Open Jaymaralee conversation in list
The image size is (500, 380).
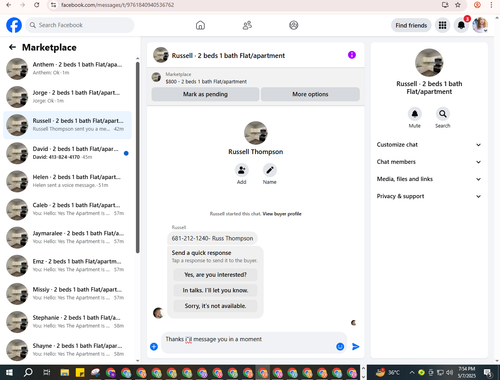click(68, 237)
